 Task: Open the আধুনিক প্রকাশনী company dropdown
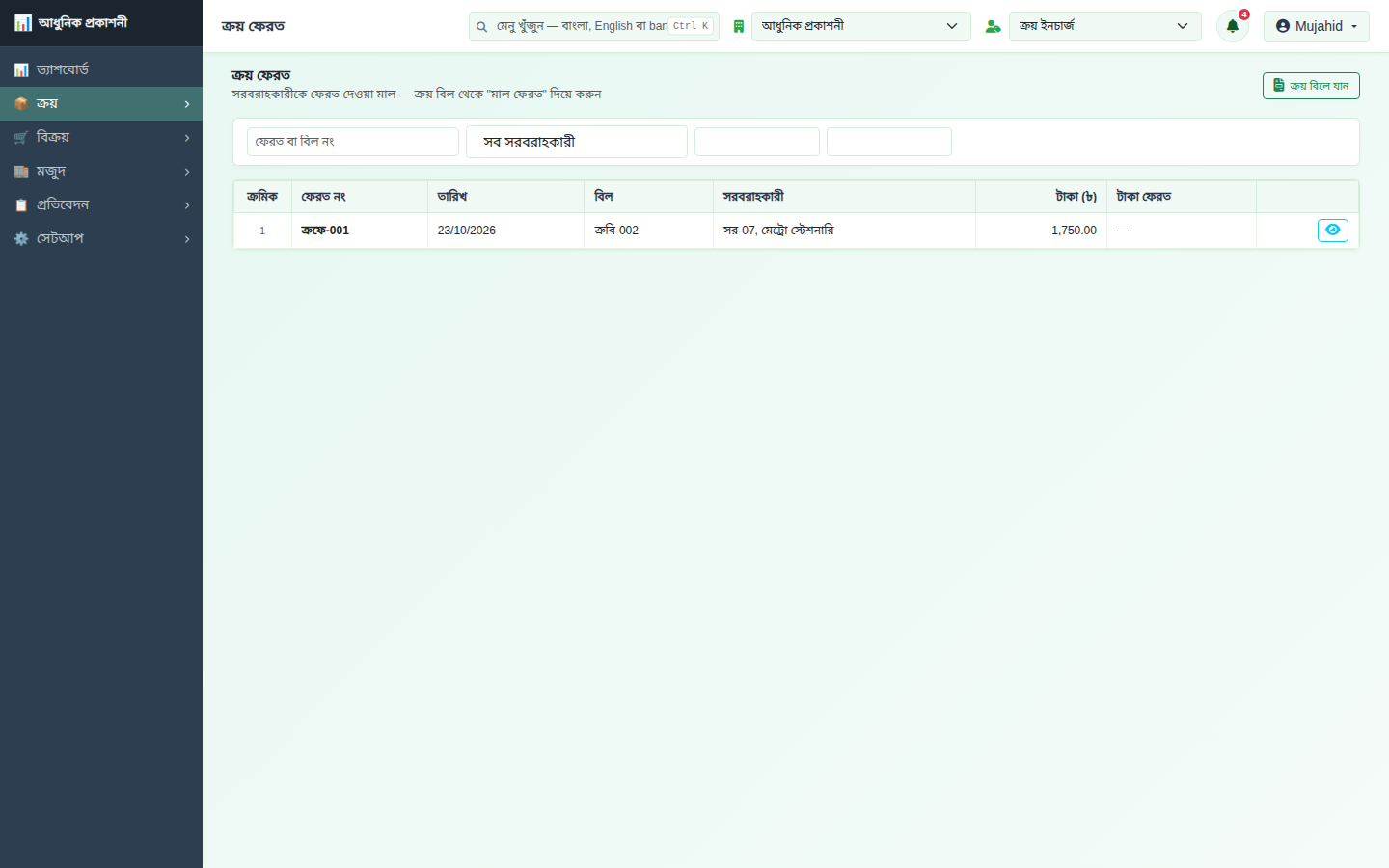(861, 26)
